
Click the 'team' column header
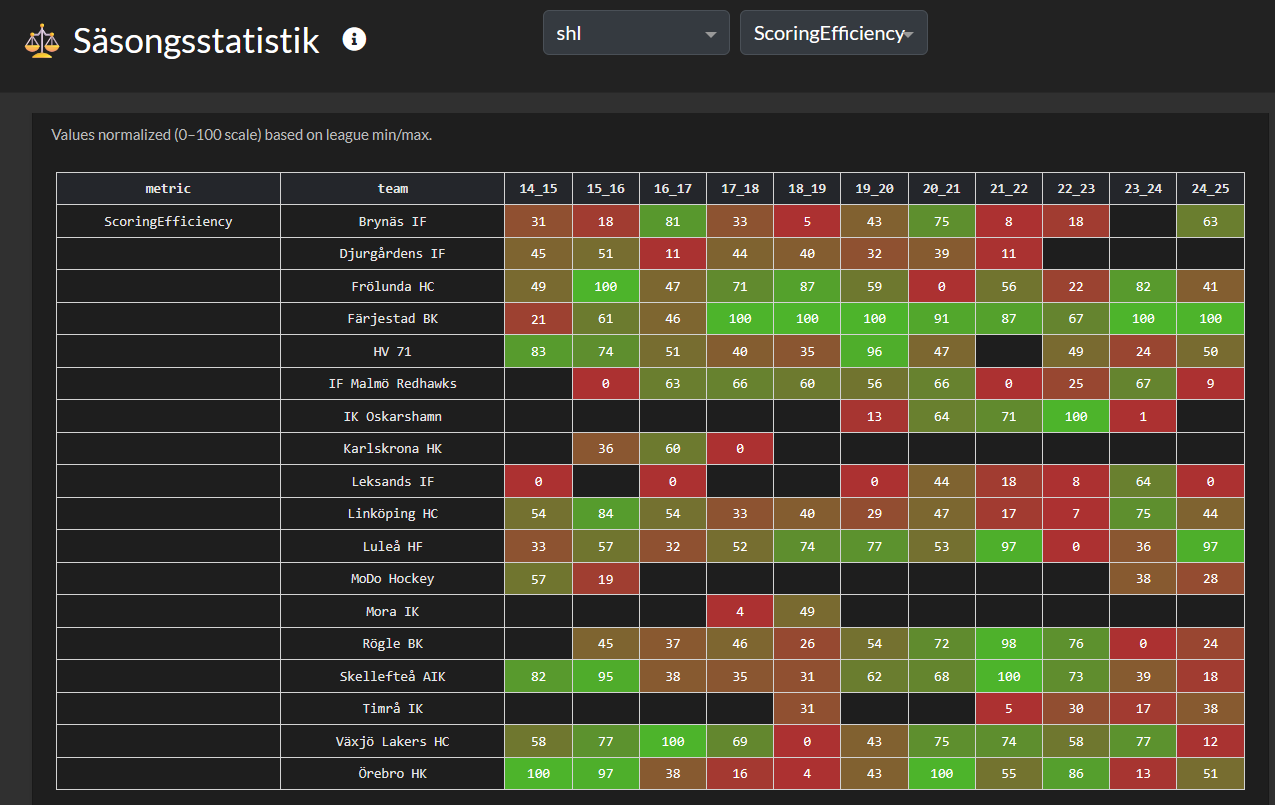point(392,188)
